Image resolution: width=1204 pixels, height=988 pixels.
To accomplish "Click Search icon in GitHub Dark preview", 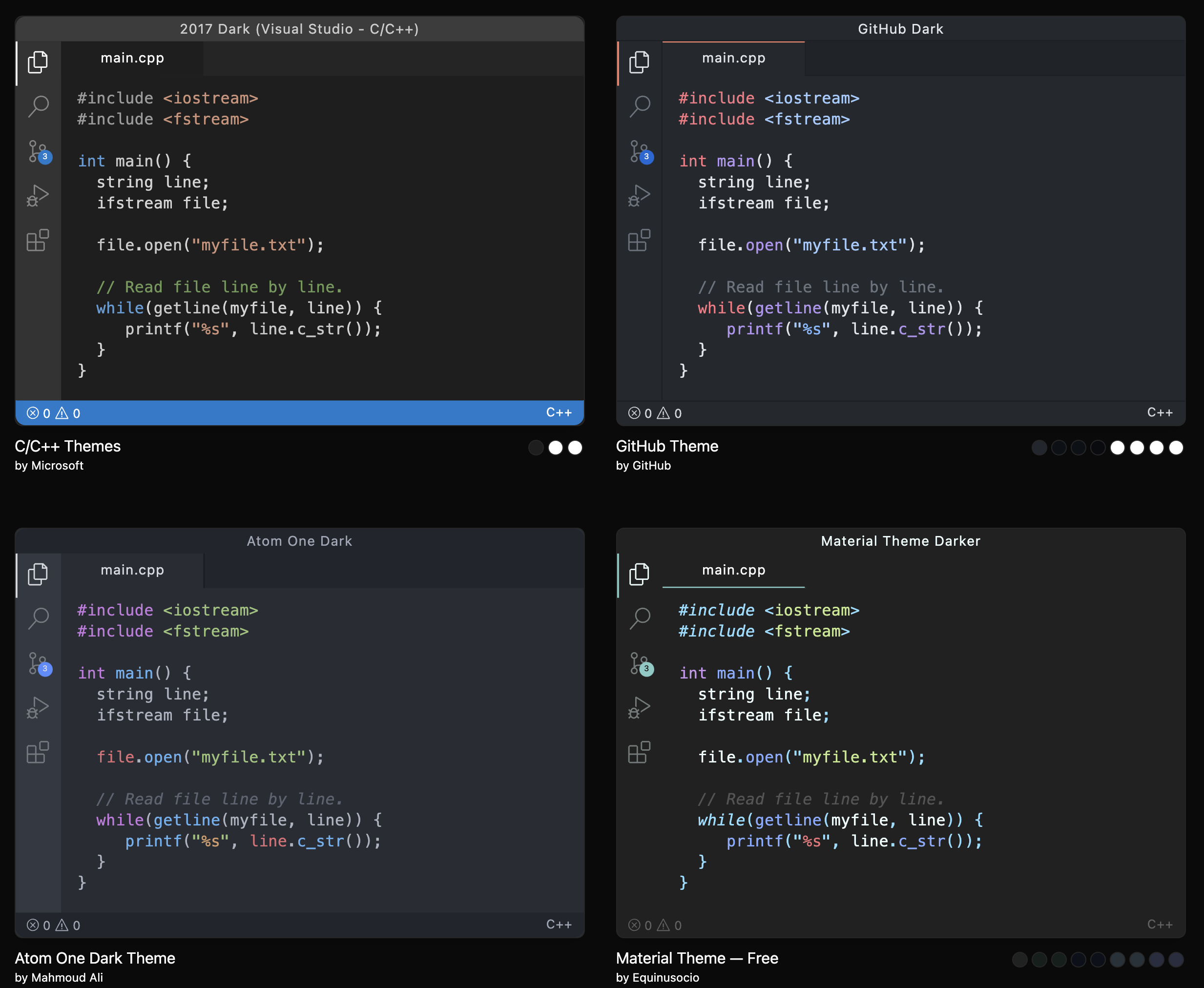I will point(639,106).
